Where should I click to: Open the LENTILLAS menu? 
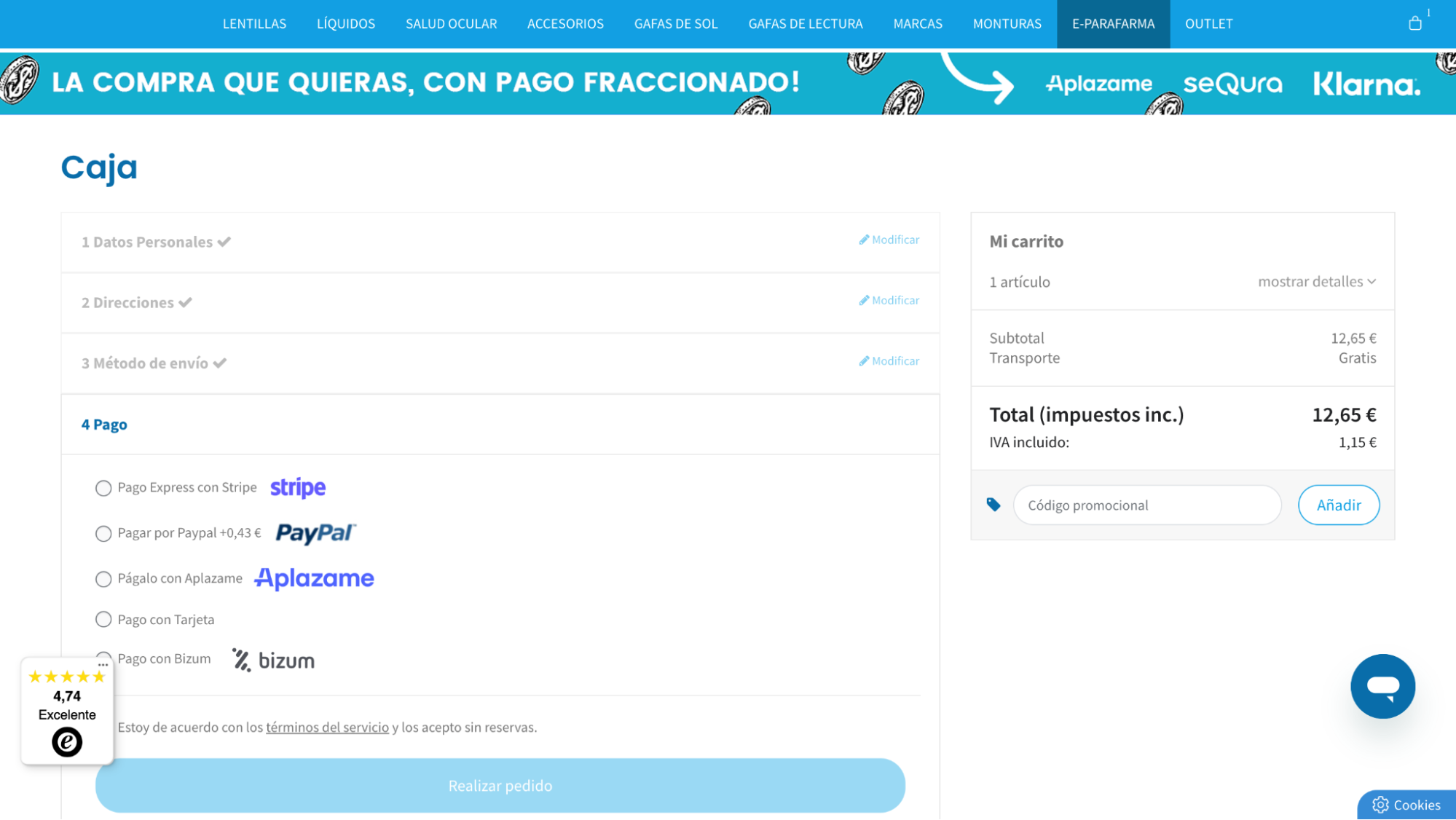coord(254,23)
